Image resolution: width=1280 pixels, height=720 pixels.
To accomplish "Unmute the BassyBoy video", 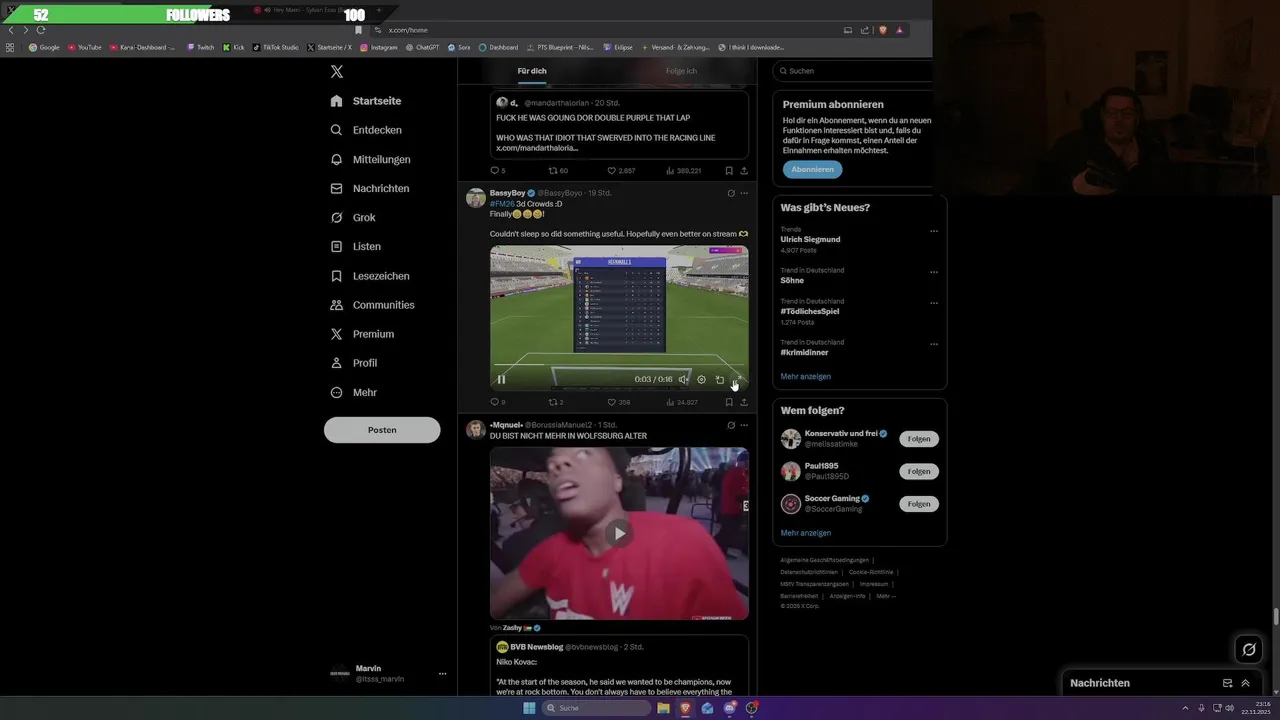I will click(x=683, y=379).
